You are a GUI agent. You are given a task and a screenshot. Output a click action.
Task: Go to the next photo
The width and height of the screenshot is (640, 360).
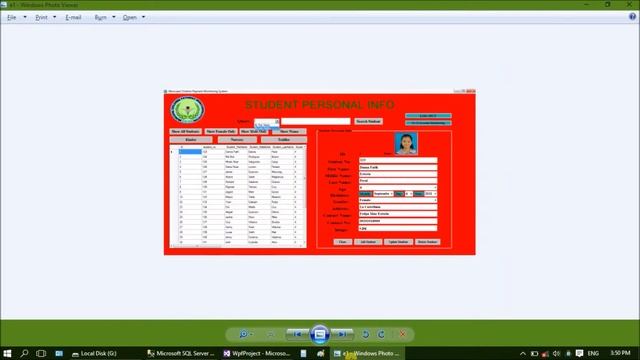click(342, 334)
